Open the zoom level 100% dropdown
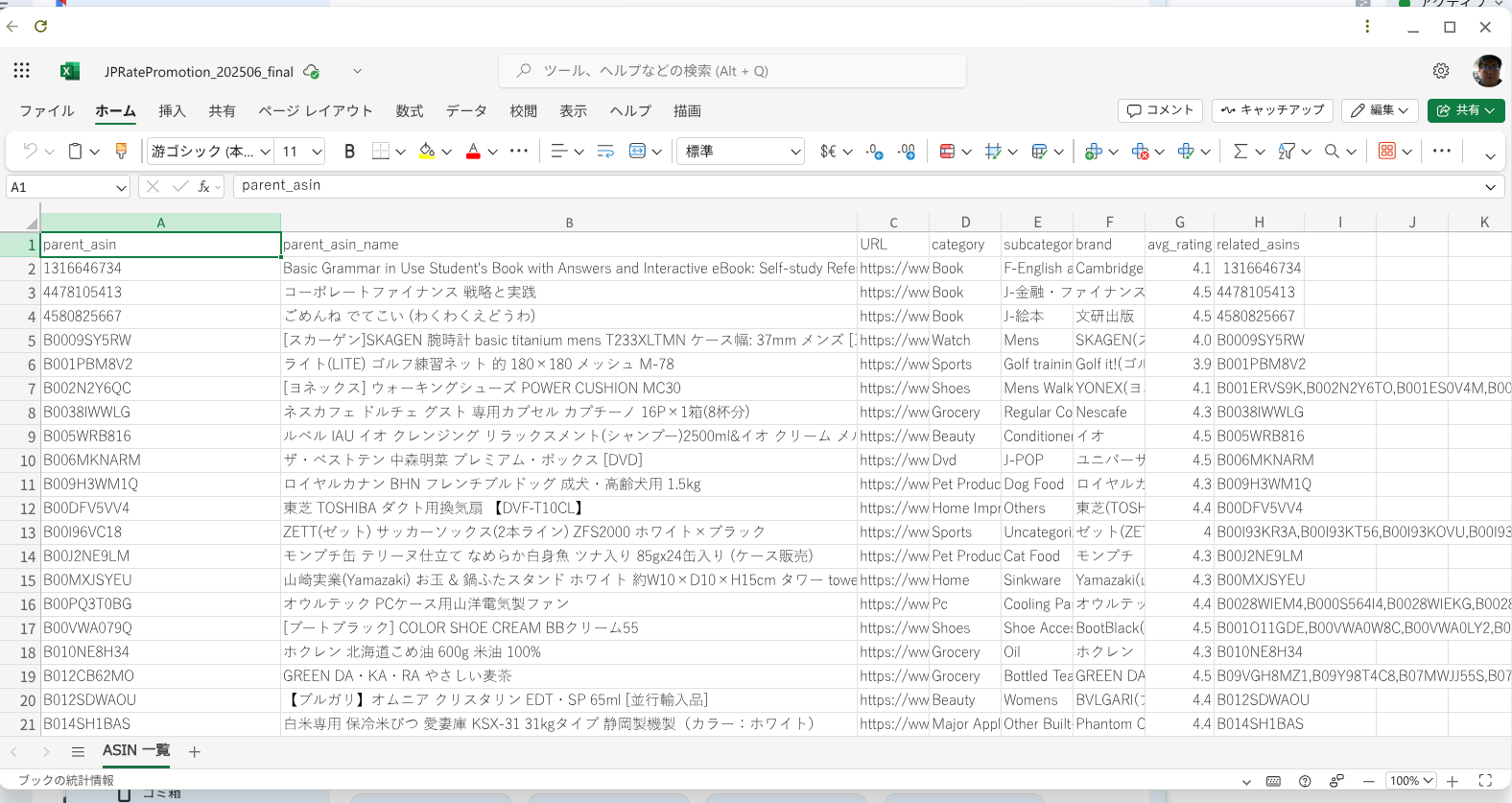 click(1412, 781)
